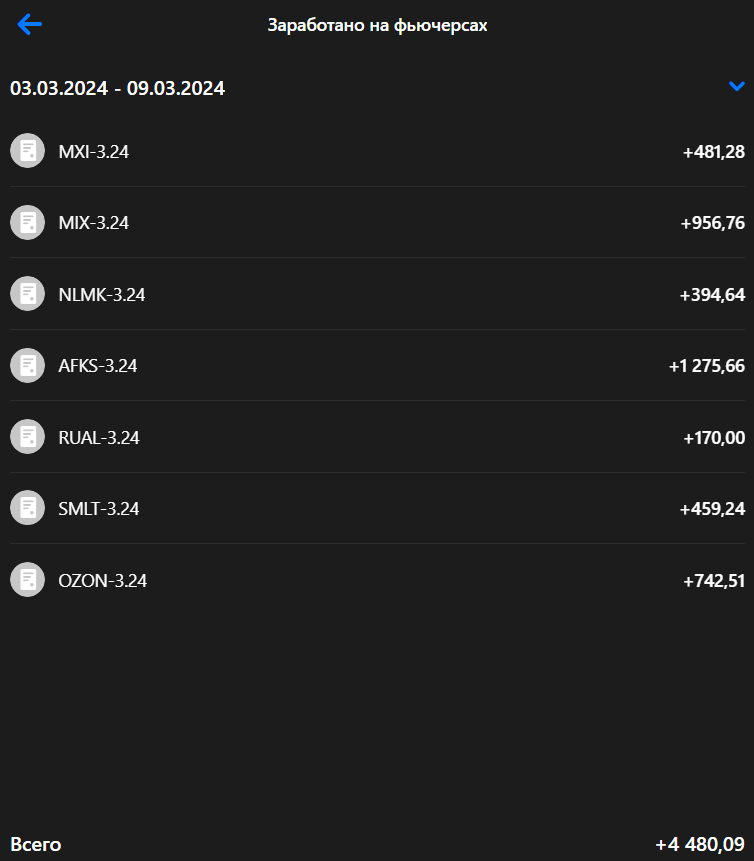Click the RUAL-3.24 contract name

[99, 437]
